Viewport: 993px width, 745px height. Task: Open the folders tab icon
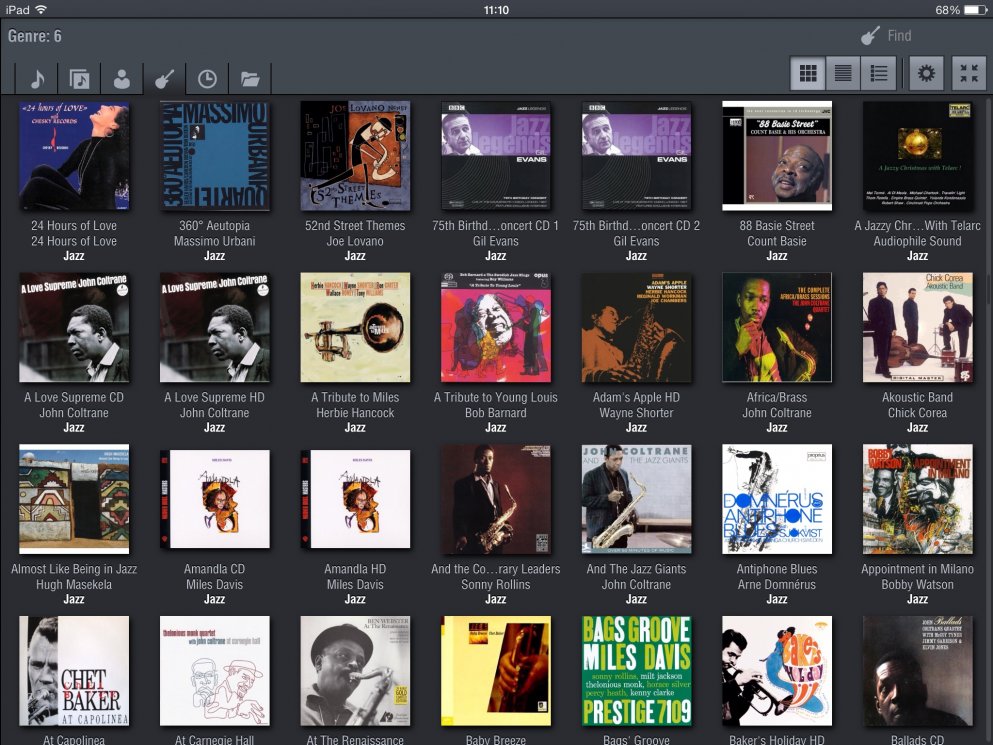(x=250, y=79)
